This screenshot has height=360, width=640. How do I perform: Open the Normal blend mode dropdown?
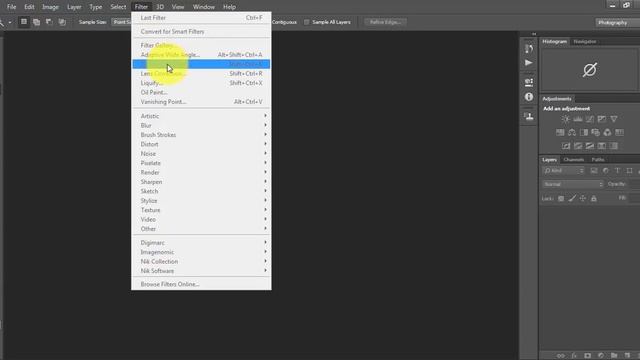[573, 184]
